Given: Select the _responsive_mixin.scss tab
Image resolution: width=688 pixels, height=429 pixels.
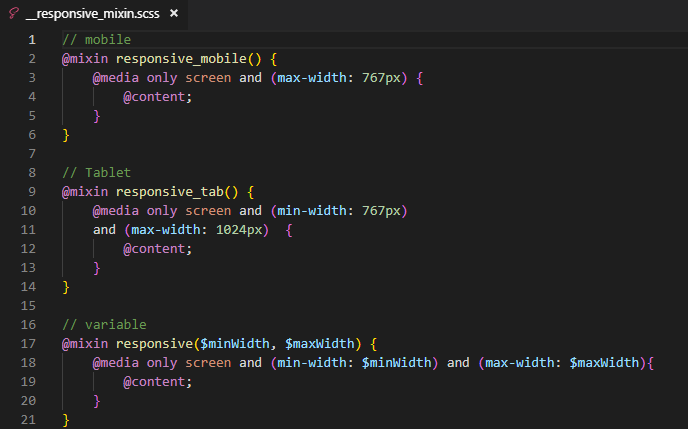Looking at the screenshot, I should tap(92, 14).
